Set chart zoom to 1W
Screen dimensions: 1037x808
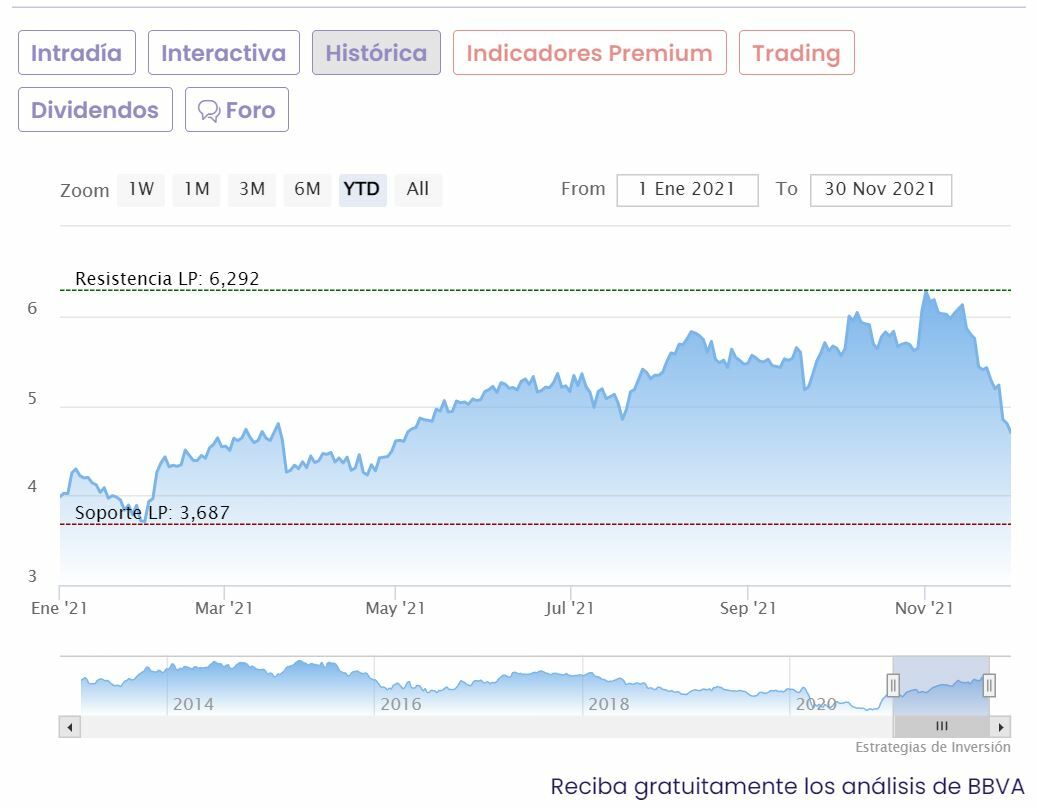(141, 189)
